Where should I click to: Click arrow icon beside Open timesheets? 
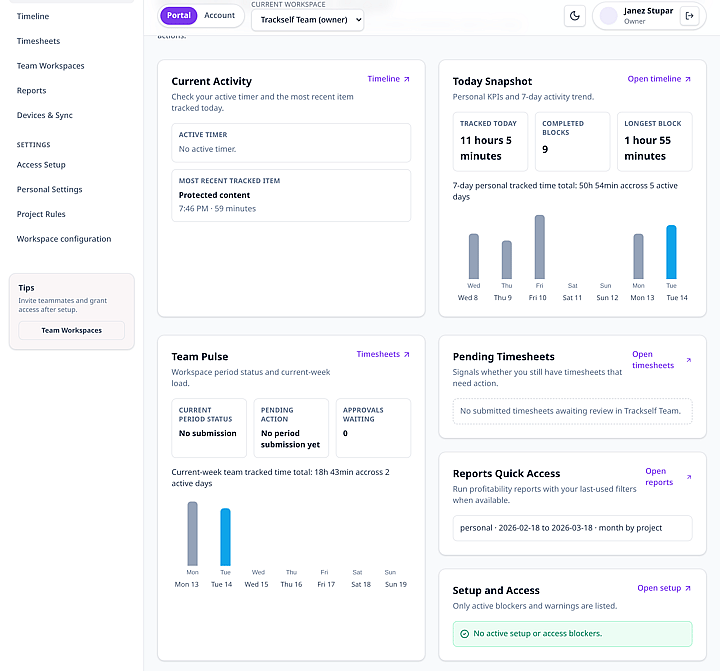(x=689, y=360)
